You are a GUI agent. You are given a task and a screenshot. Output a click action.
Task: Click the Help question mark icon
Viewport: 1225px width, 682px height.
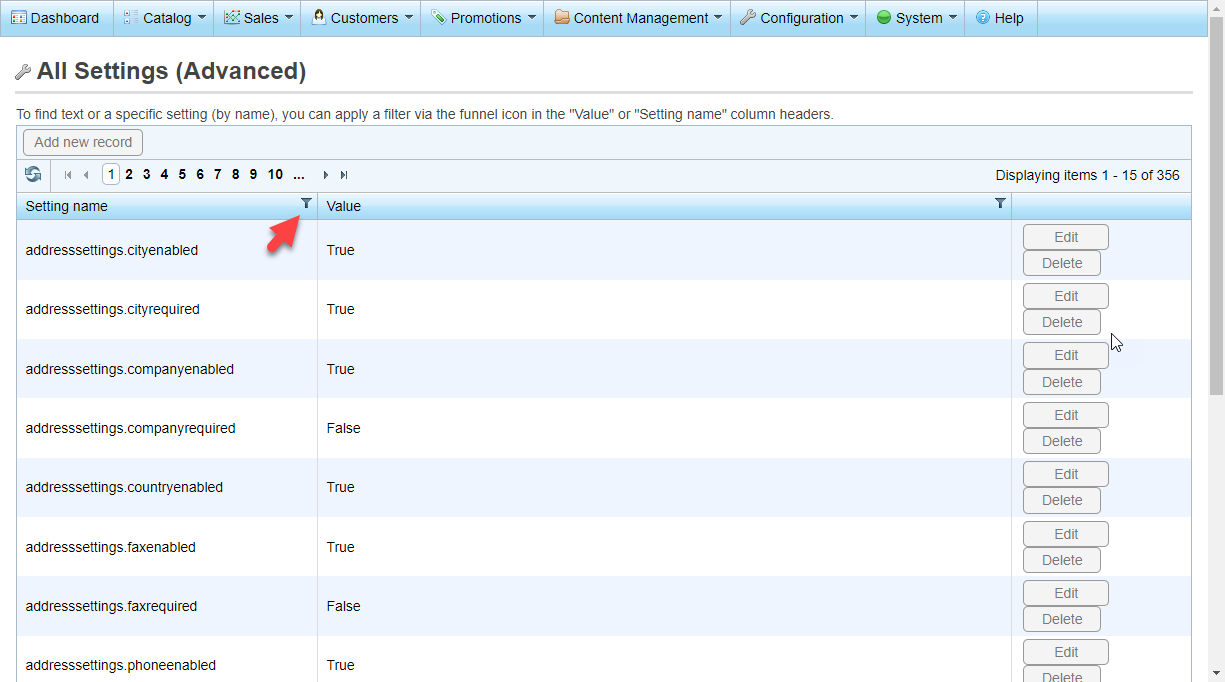[983, 18]
